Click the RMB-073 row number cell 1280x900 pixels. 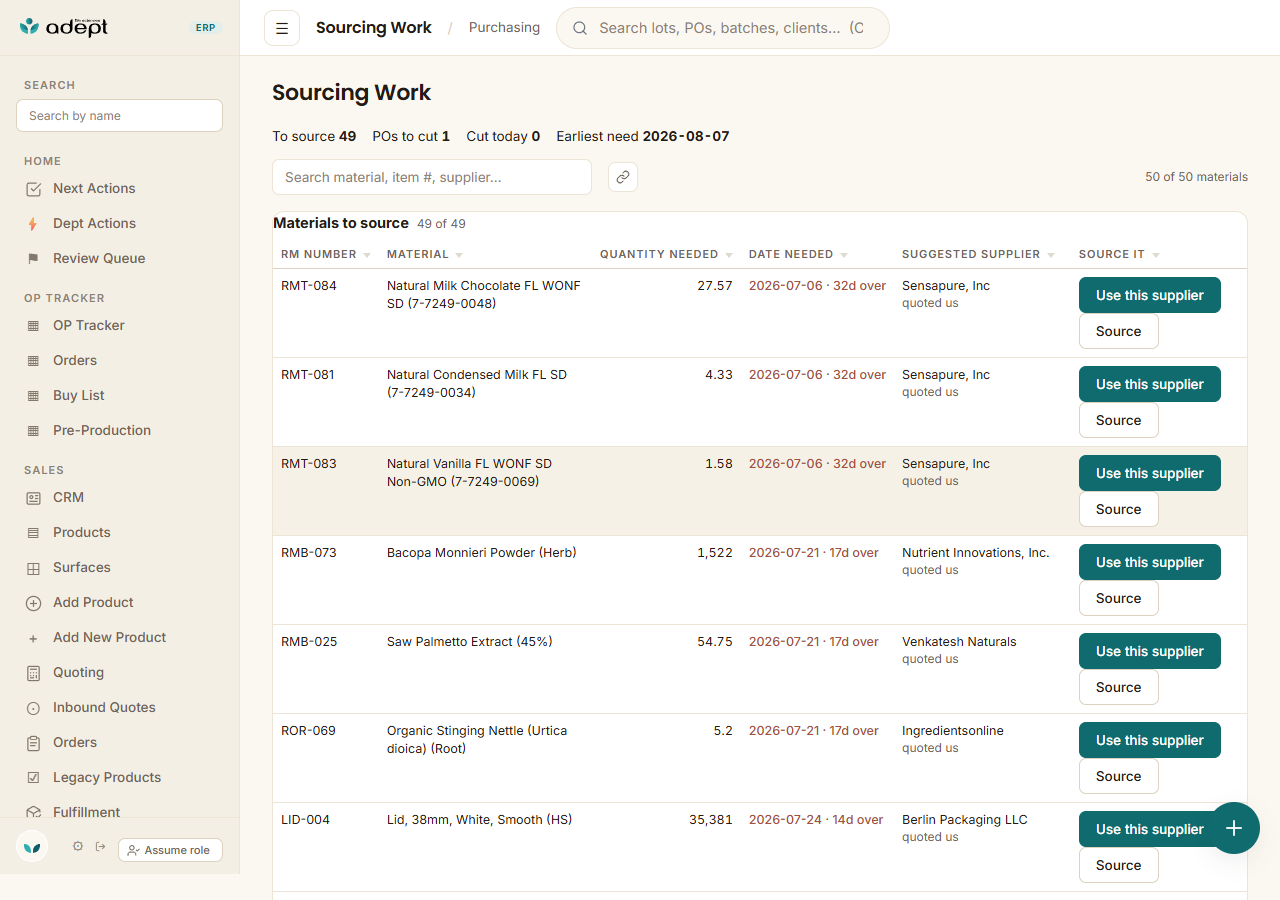coord(309,552)
